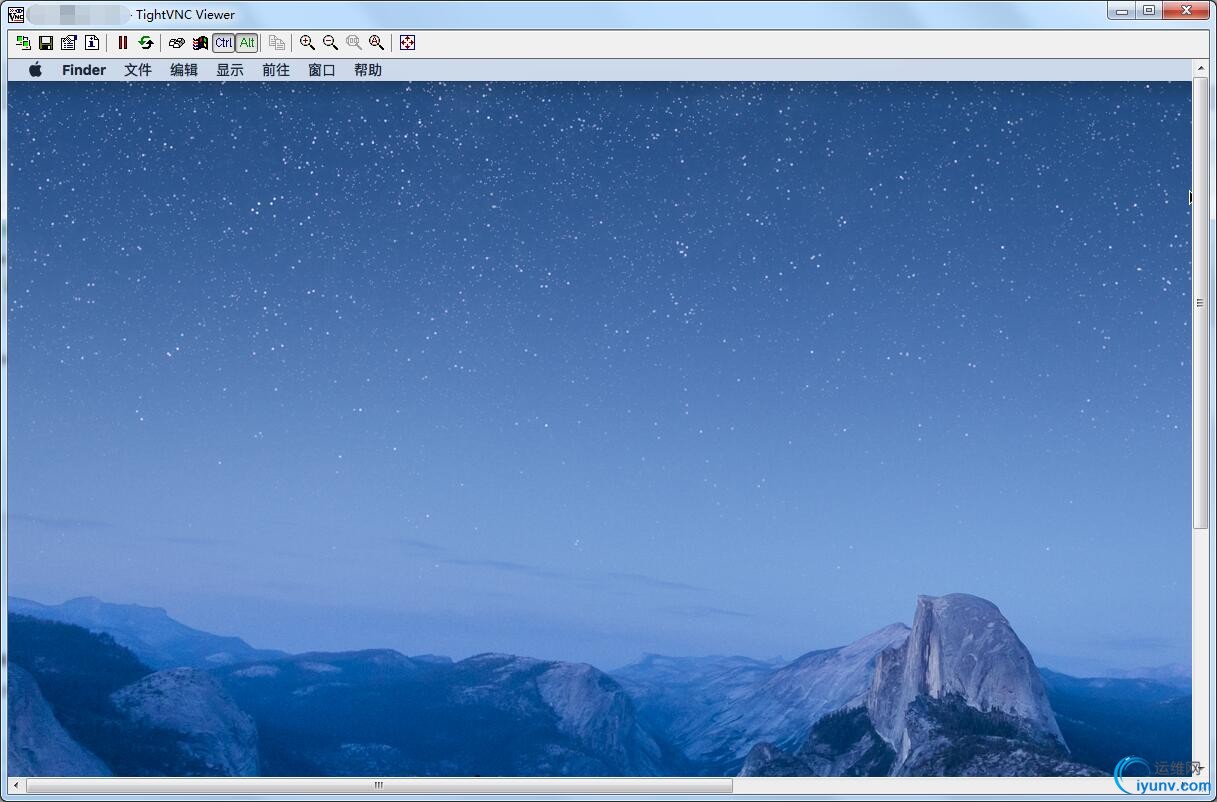Click the Pause toolbar icon

tap(123, 43)
